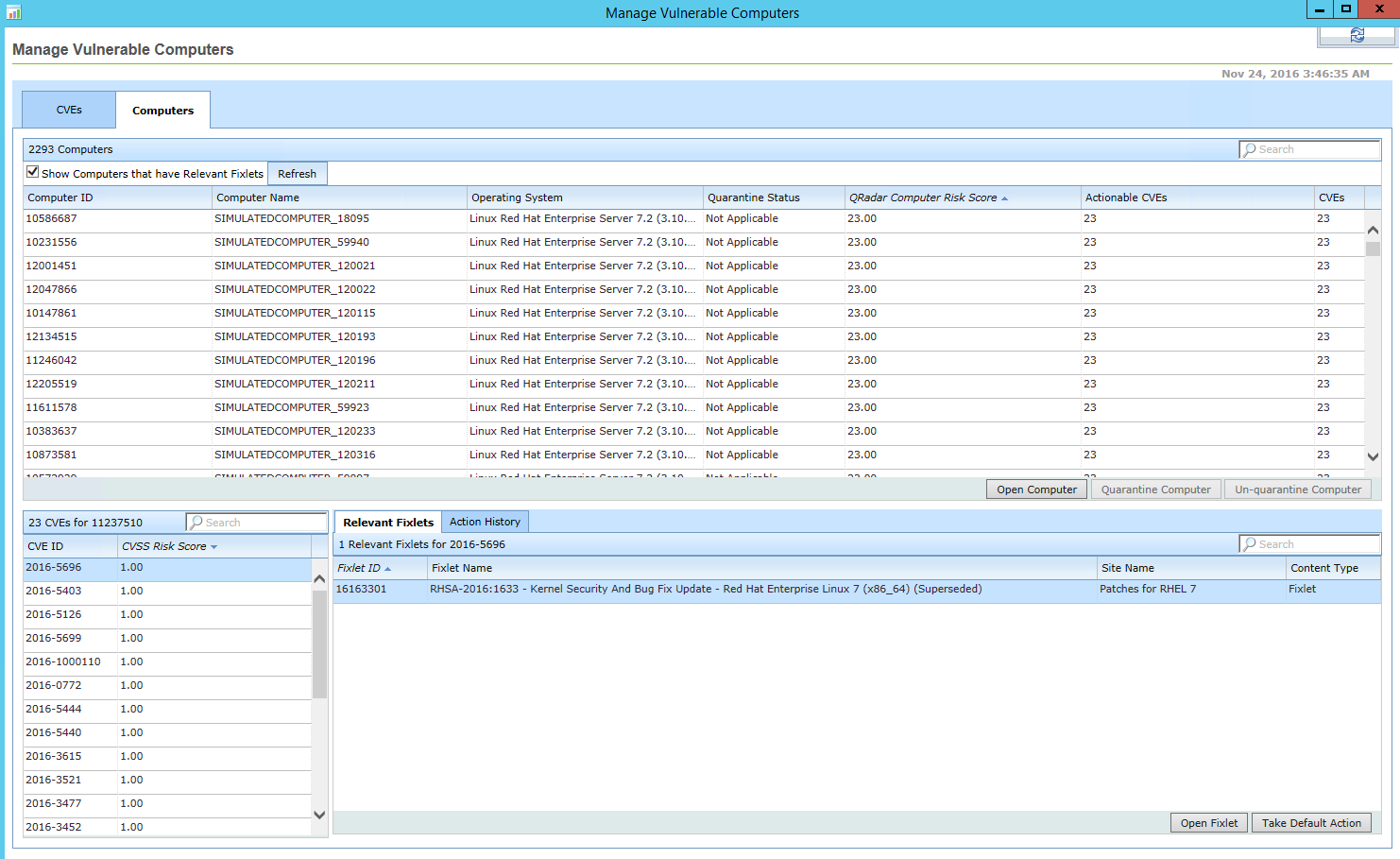Open the Action History tab
The width and height of the screenshot is (1400, 859).
click(x=485, y=522)
